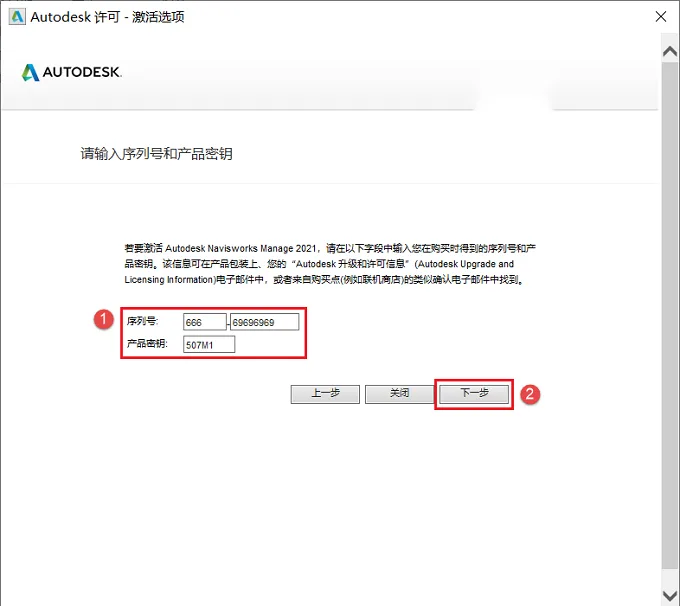Click the 产品密钥 label
680x606 pixels.
147,344
